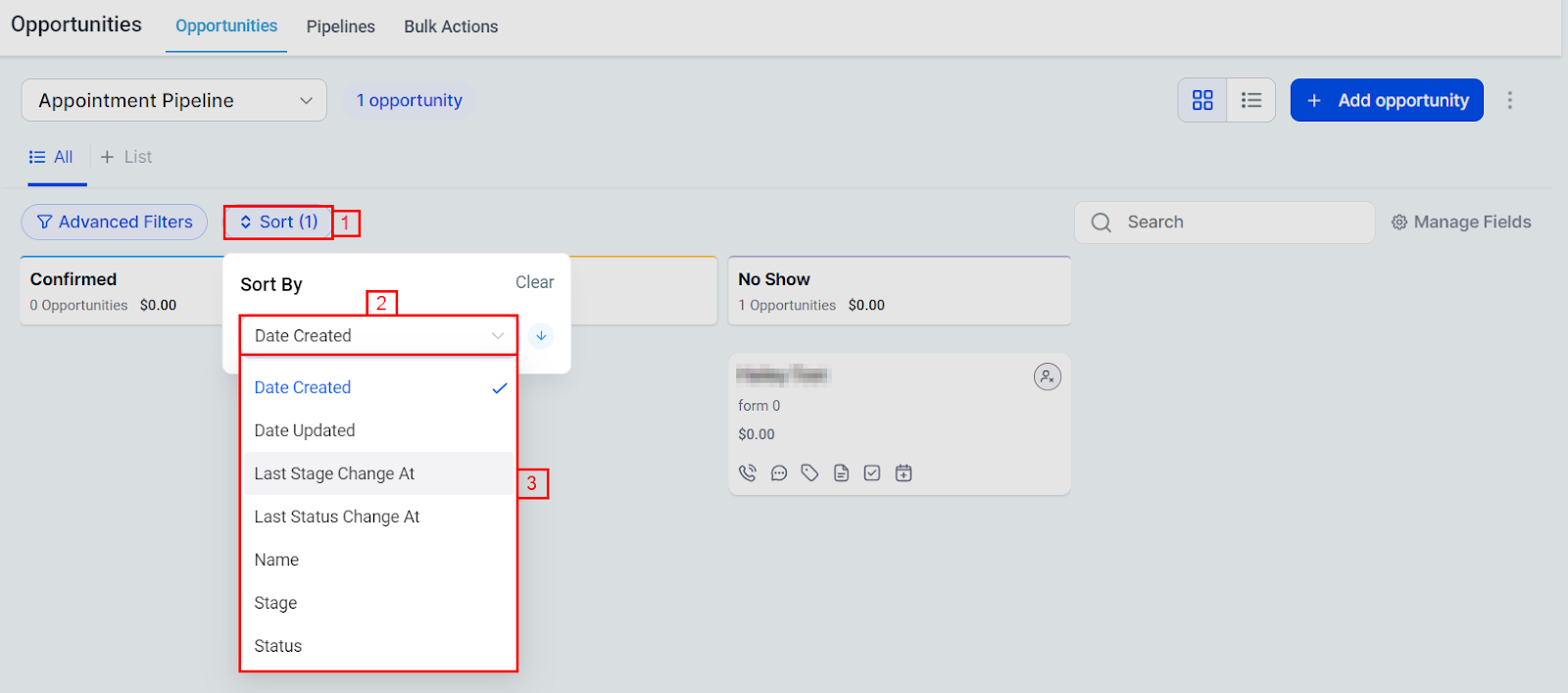Click the $0.00 value on card
Screen dimensions: 1568x693
pyautogui.click(x=757, y=434)
